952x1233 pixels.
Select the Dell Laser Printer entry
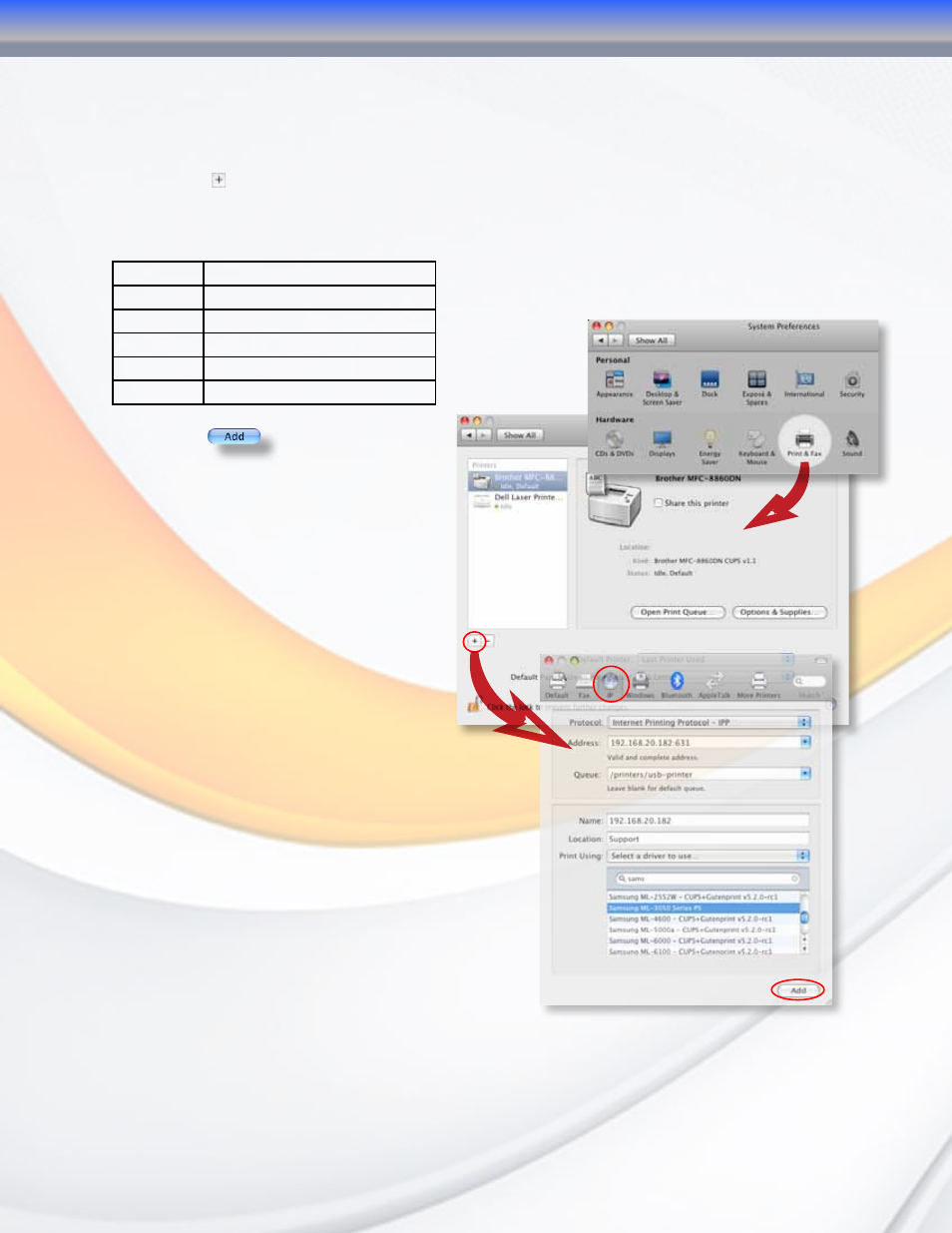[x=518, y=500]
